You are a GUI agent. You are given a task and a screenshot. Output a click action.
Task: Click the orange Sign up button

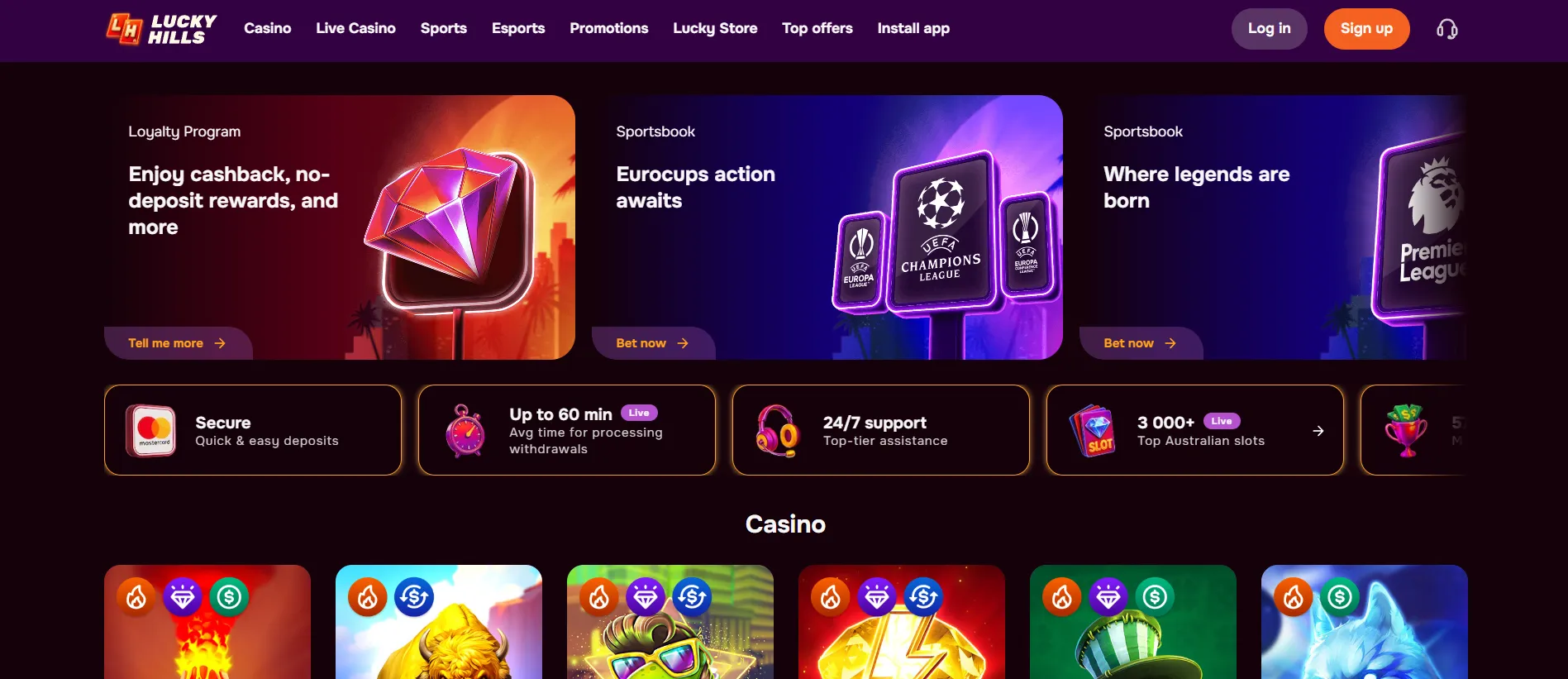(1366, 29)
